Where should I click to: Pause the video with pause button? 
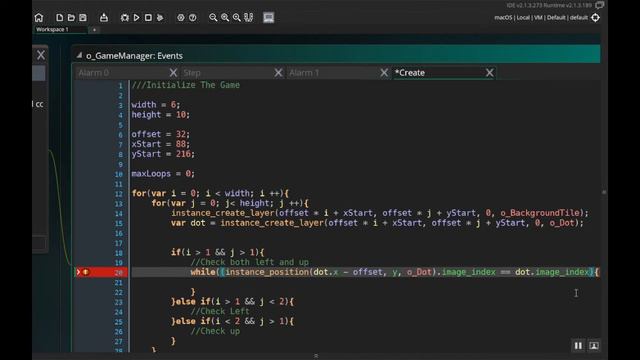[578, 346]
